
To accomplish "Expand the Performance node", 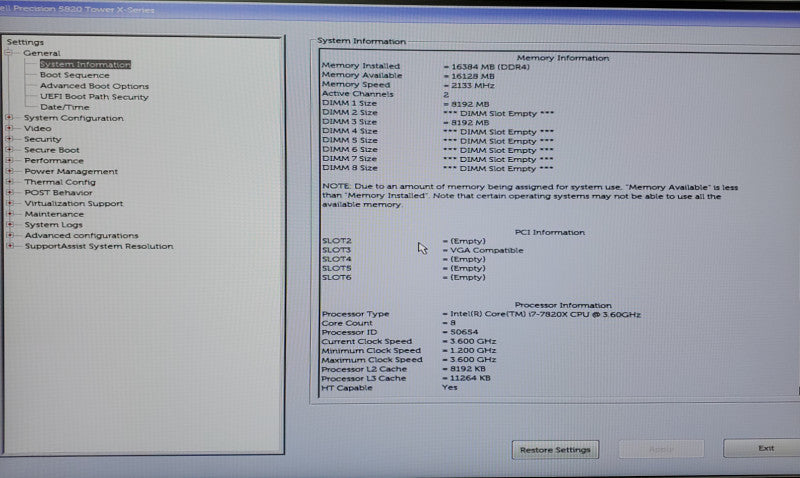I will (x=9, y=160).
